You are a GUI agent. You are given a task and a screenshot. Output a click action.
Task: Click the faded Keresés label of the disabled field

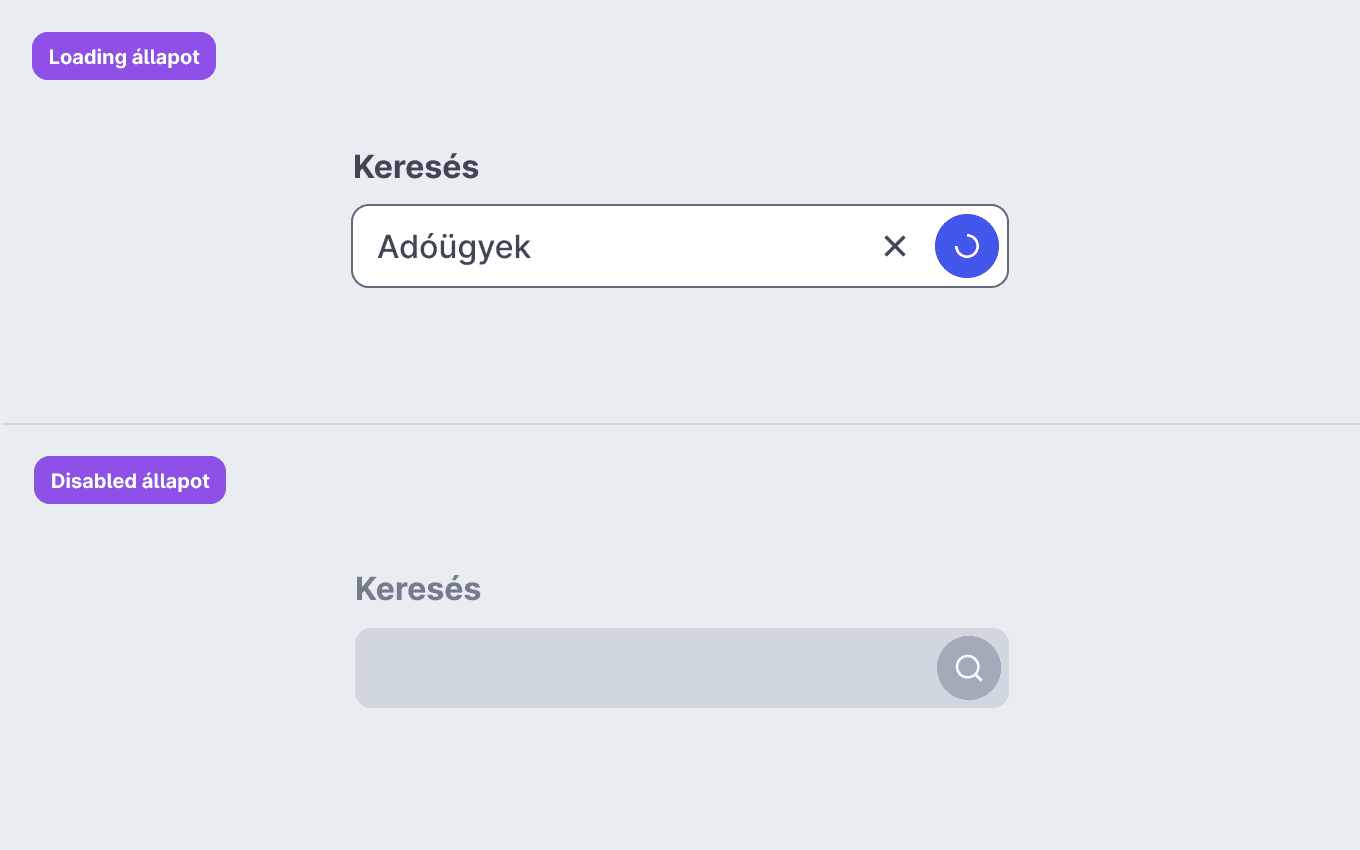(418, 589)
